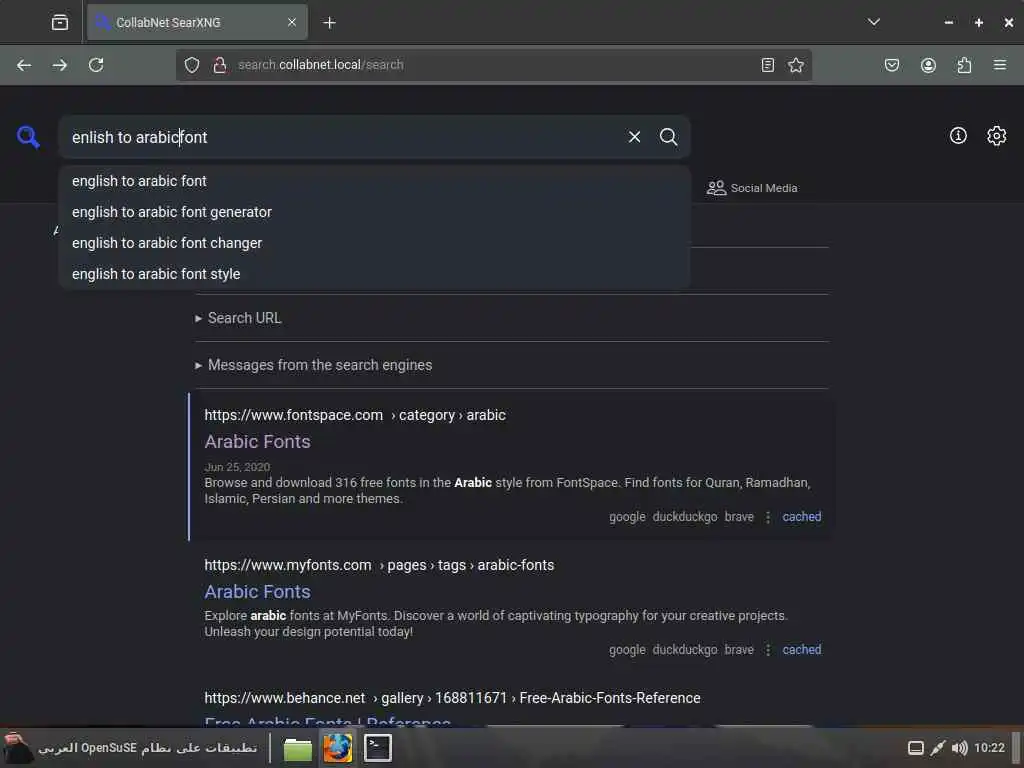Screen dimensions: 1024x768
Task: Choose suggestion 'english to arabic font'
Action: (374, 181)
